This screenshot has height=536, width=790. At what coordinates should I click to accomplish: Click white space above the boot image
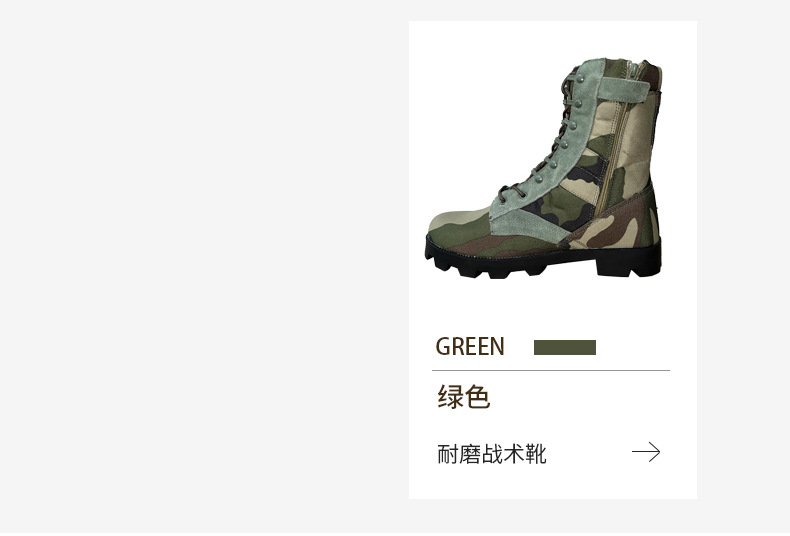point(553,39)
